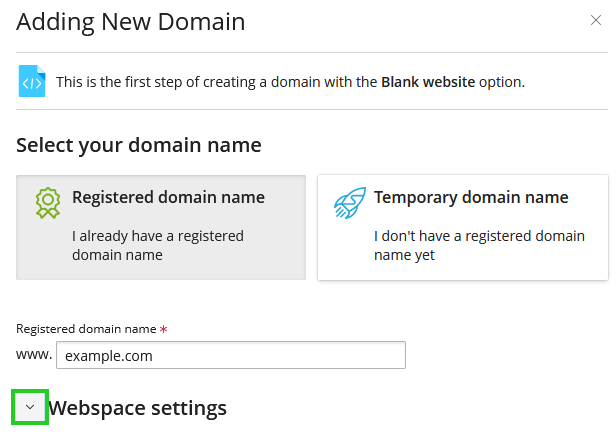616x440 pixels.
Task: Focus the example.com domain name field
Action: pyautogui.click(x=231, y=355)
